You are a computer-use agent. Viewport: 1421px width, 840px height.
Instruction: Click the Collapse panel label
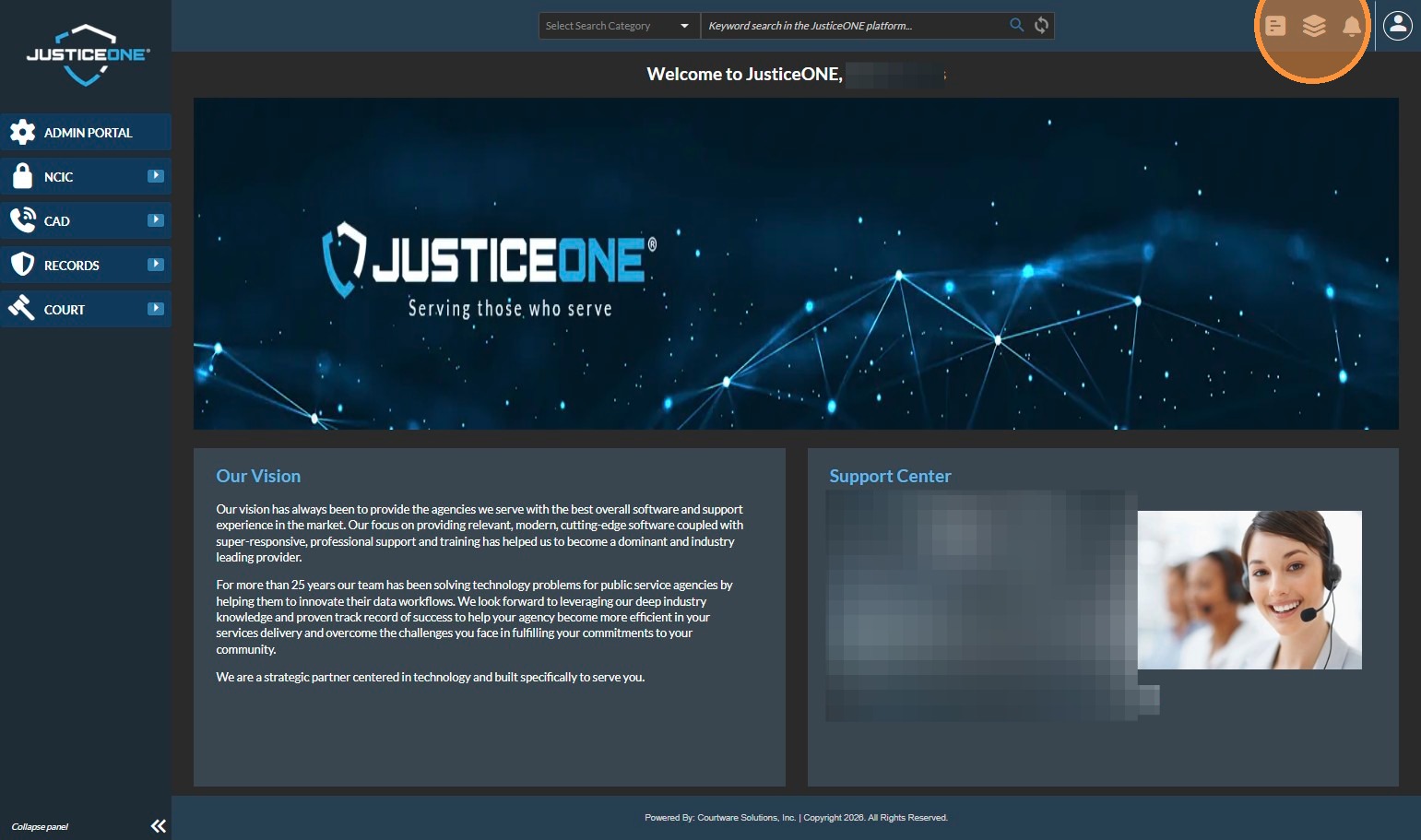(40, 827)
